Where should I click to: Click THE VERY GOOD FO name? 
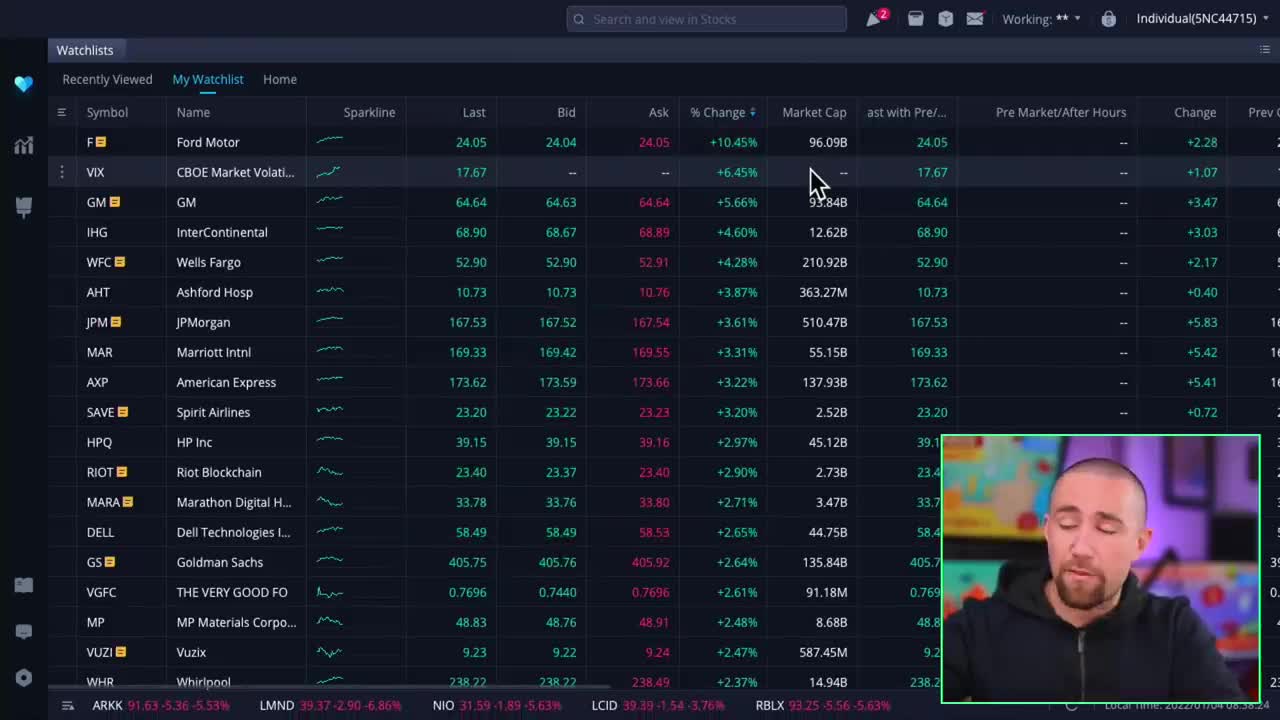click(x=232, y=592)
